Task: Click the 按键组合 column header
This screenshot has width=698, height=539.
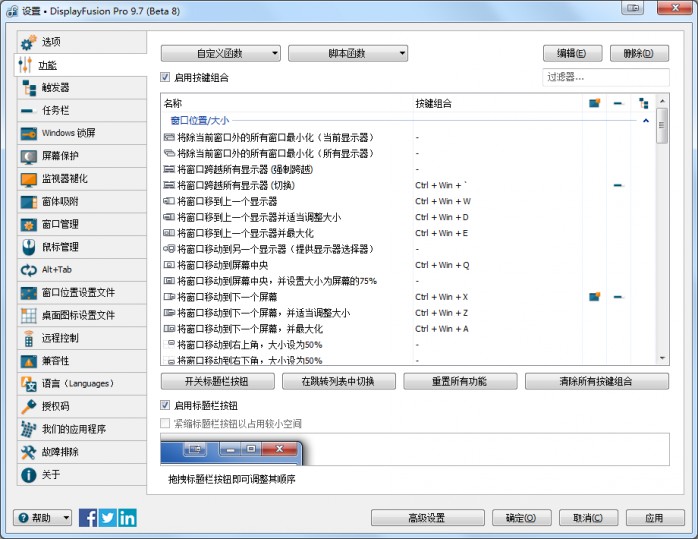Action: point(497,103)
